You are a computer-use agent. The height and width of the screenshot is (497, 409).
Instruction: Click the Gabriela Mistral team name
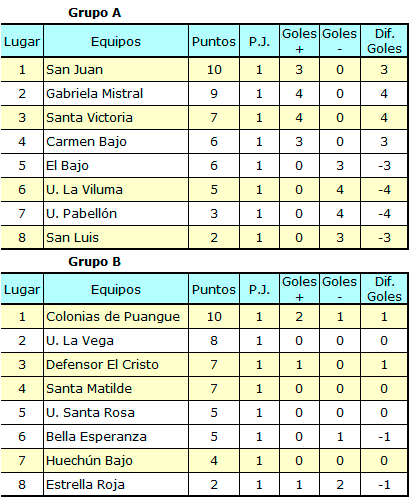(x=95, y=94)
